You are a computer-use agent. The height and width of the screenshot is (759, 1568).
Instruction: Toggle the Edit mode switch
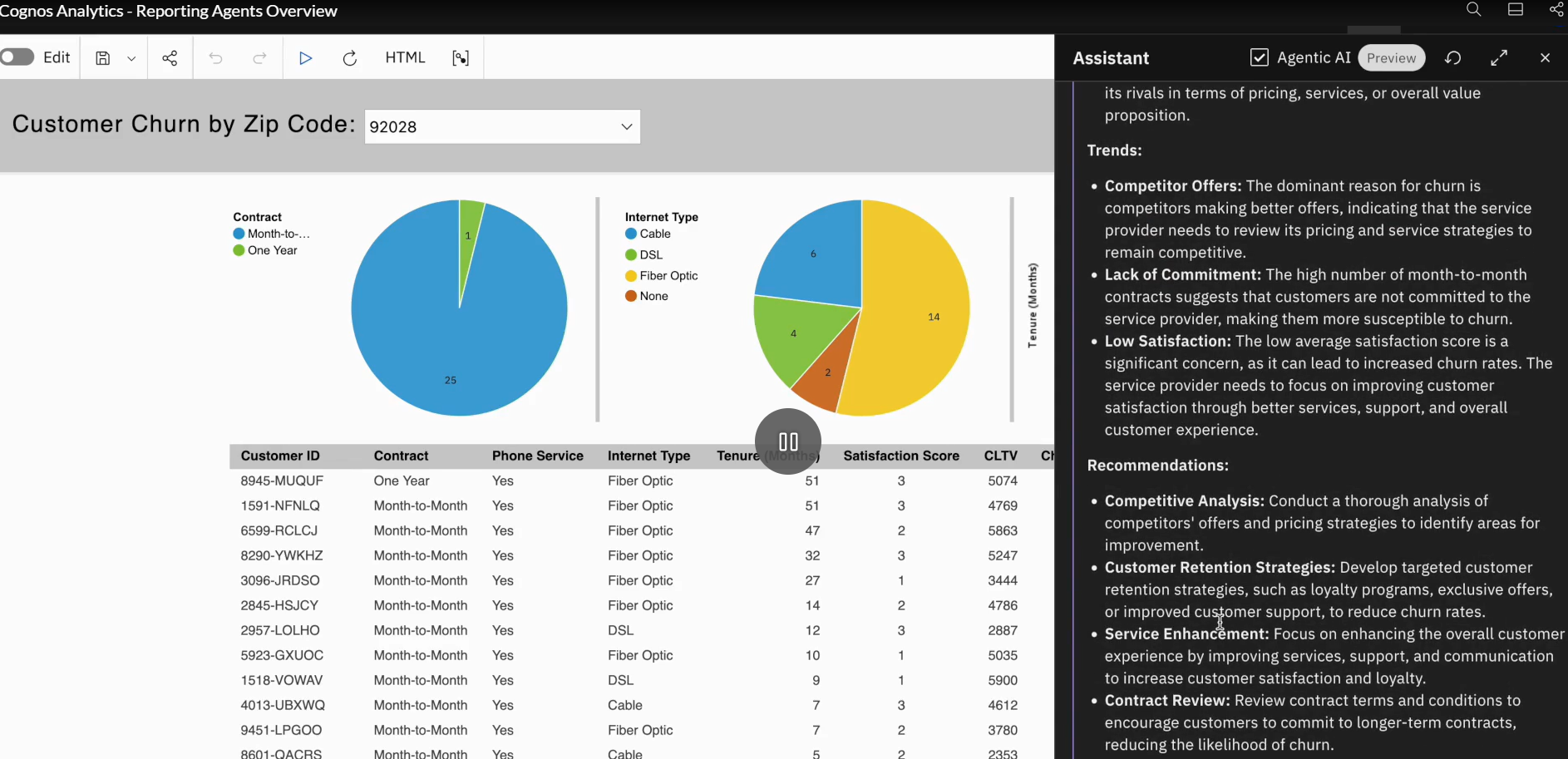[17, 57]
